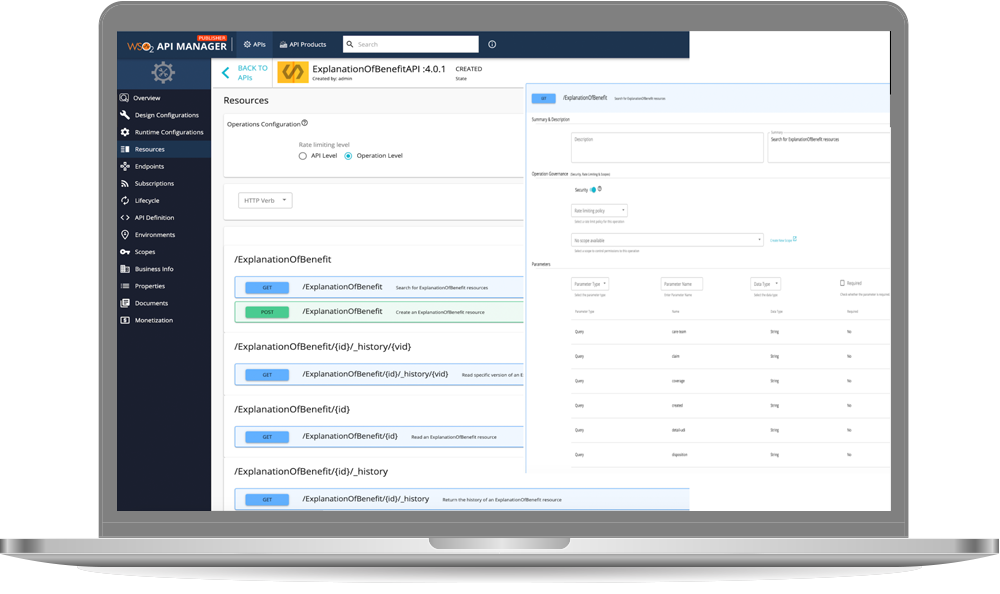The height and width of the screenshot is (594, 1000).
Task: Click the orange API thumbnail icon
Action: click(x=293, y=72)
